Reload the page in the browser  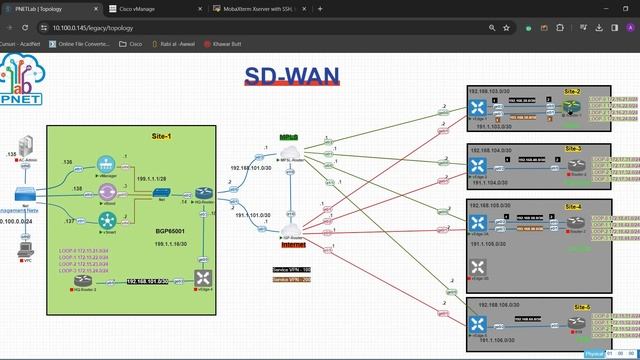(x=25, y=28)
